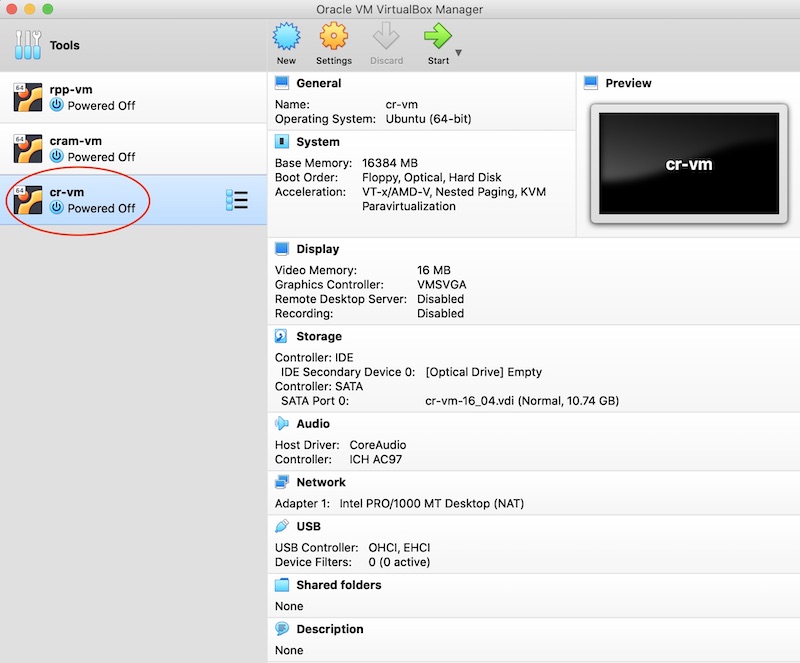Click the cr-vm preview thumbnail
This screenshot has width=800, height=663.
pos(688,163)
